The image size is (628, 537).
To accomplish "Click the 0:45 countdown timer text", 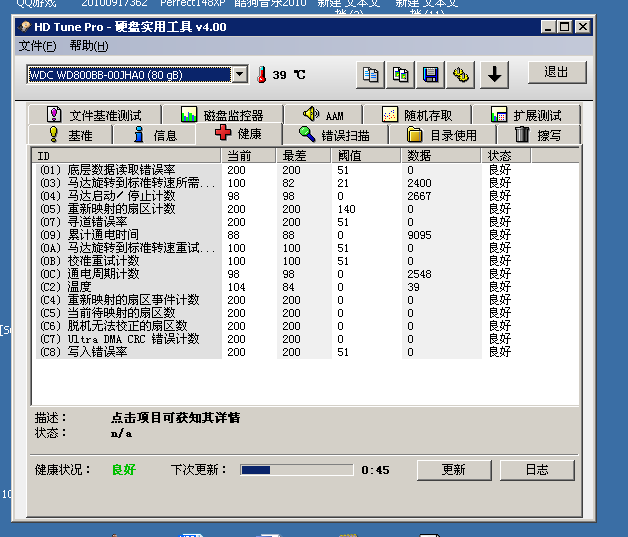I will click(x=375, y=470).
